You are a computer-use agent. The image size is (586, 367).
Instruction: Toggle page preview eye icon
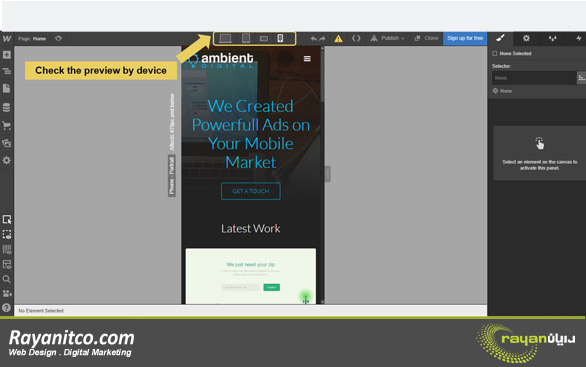coord(58,38)
